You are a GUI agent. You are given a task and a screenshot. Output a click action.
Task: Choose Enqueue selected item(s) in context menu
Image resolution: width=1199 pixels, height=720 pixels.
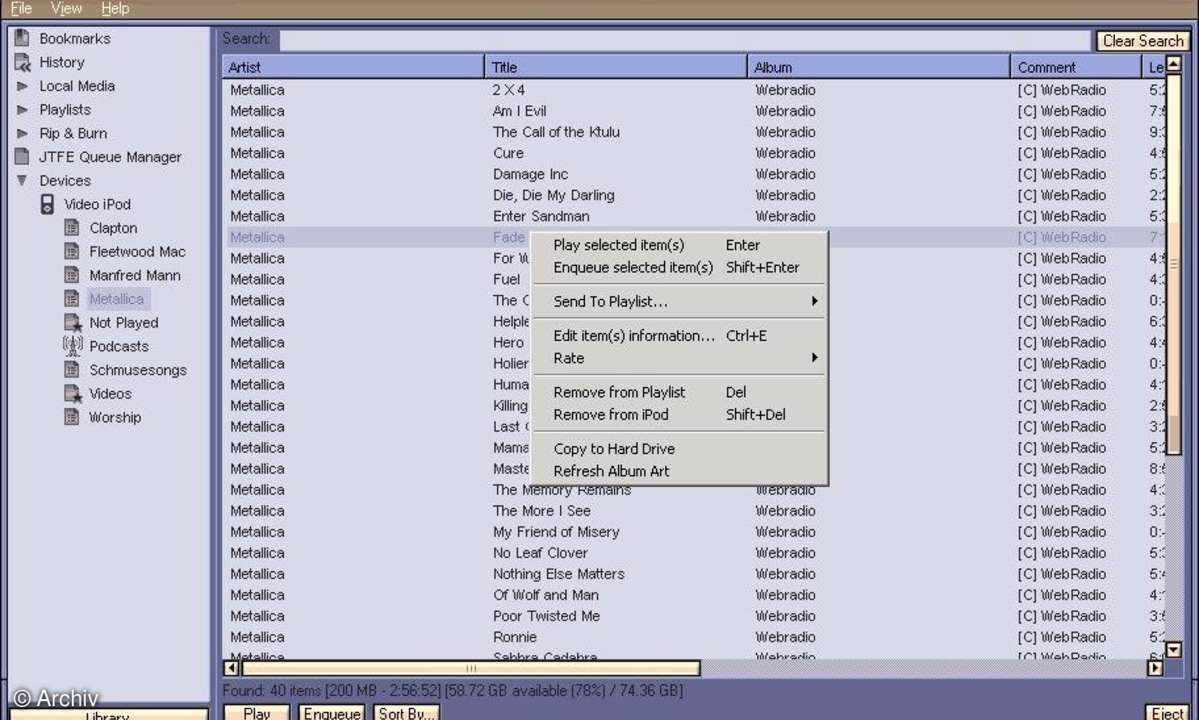[x=679, y=268]
